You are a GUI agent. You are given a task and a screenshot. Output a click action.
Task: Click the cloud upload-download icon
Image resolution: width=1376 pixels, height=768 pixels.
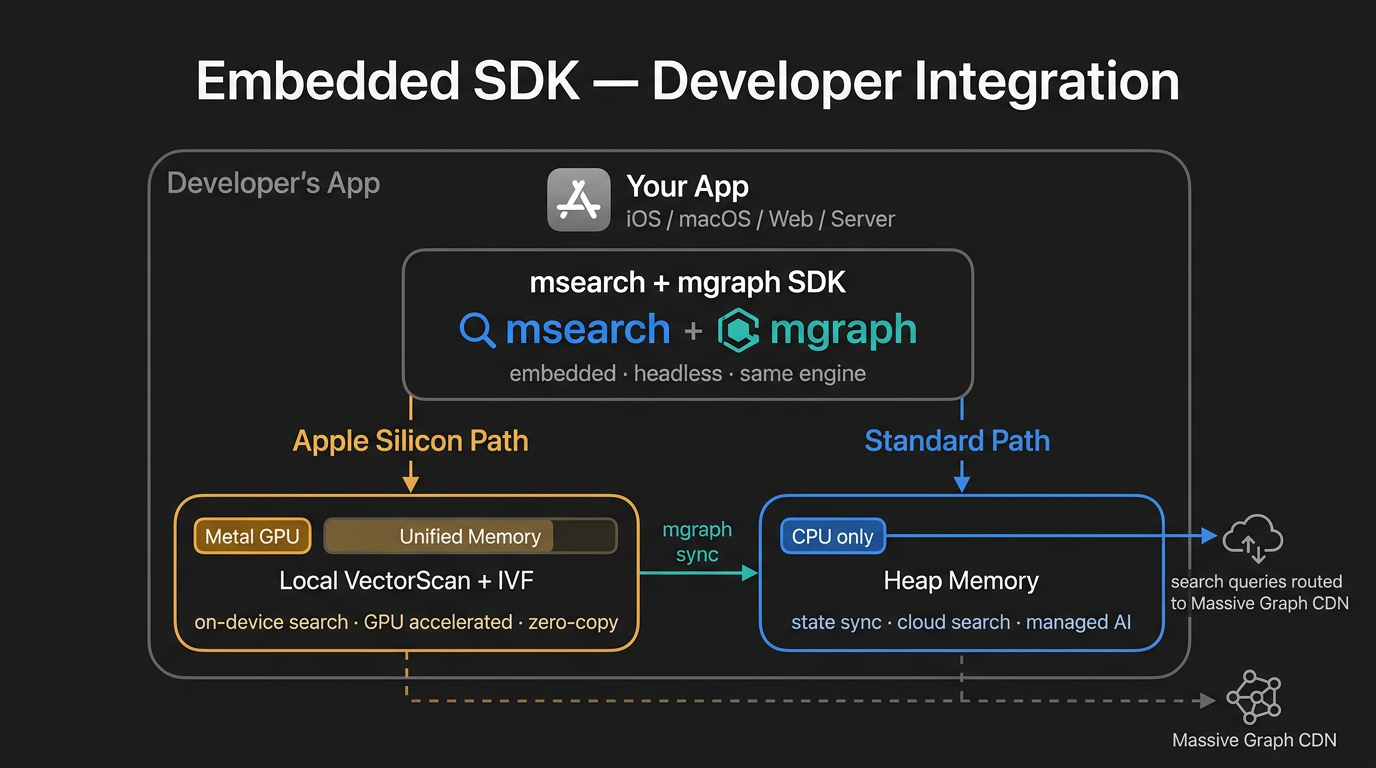click(1252, 539)
